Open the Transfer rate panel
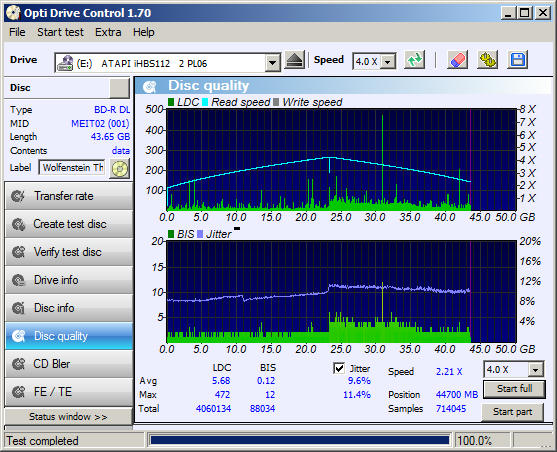557x452 pixels. click(x=69, y=196)
